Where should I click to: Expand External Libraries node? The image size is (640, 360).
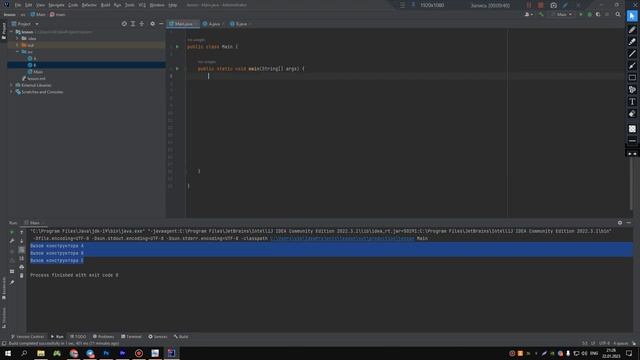[x=11, y=85]
